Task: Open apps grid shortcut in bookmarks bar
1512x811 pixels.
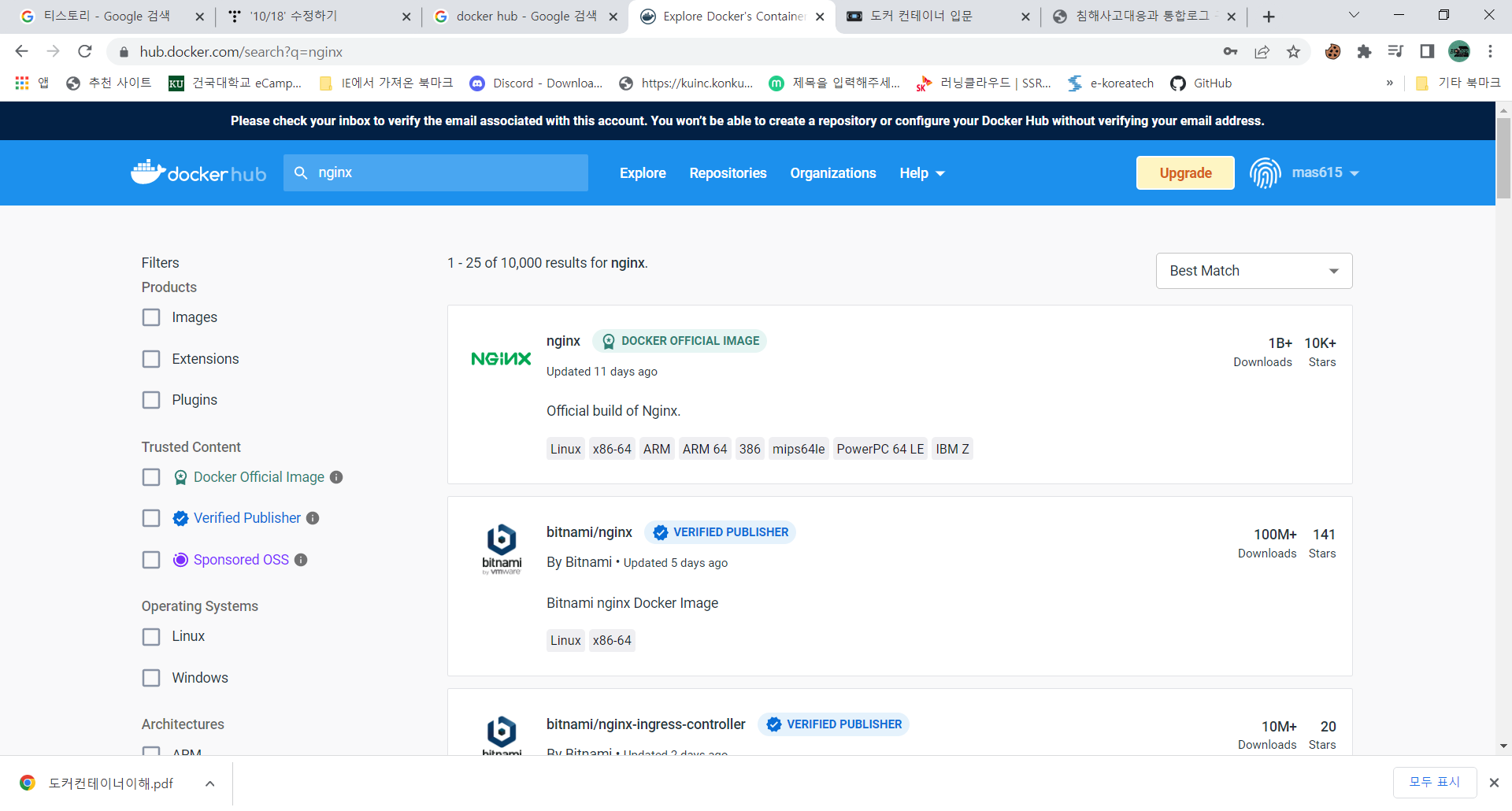Action: pyautogui.click(x=31, y=83)
